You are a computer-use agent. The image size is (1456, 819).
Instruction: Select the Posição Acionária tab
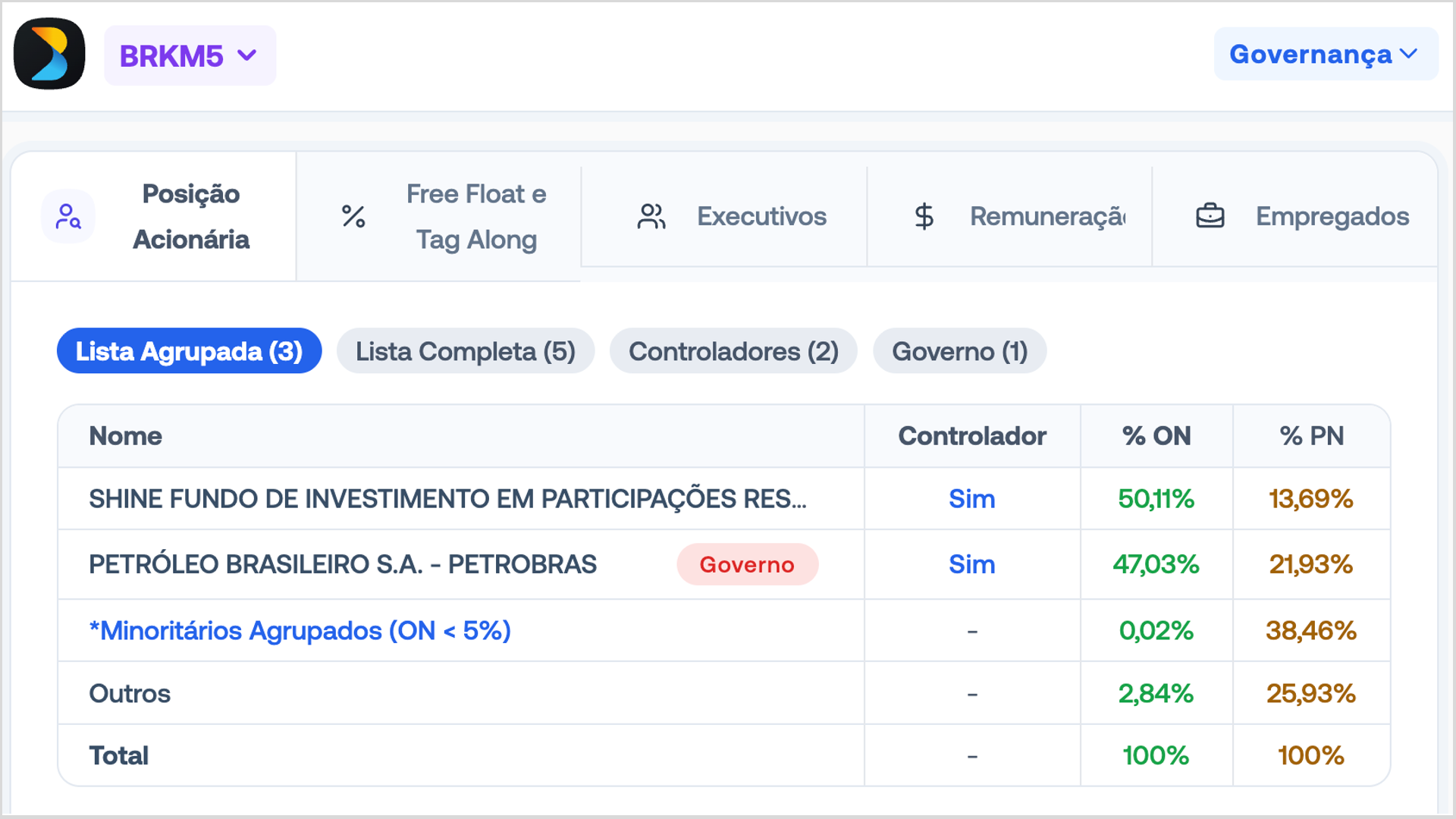point(153,217)
